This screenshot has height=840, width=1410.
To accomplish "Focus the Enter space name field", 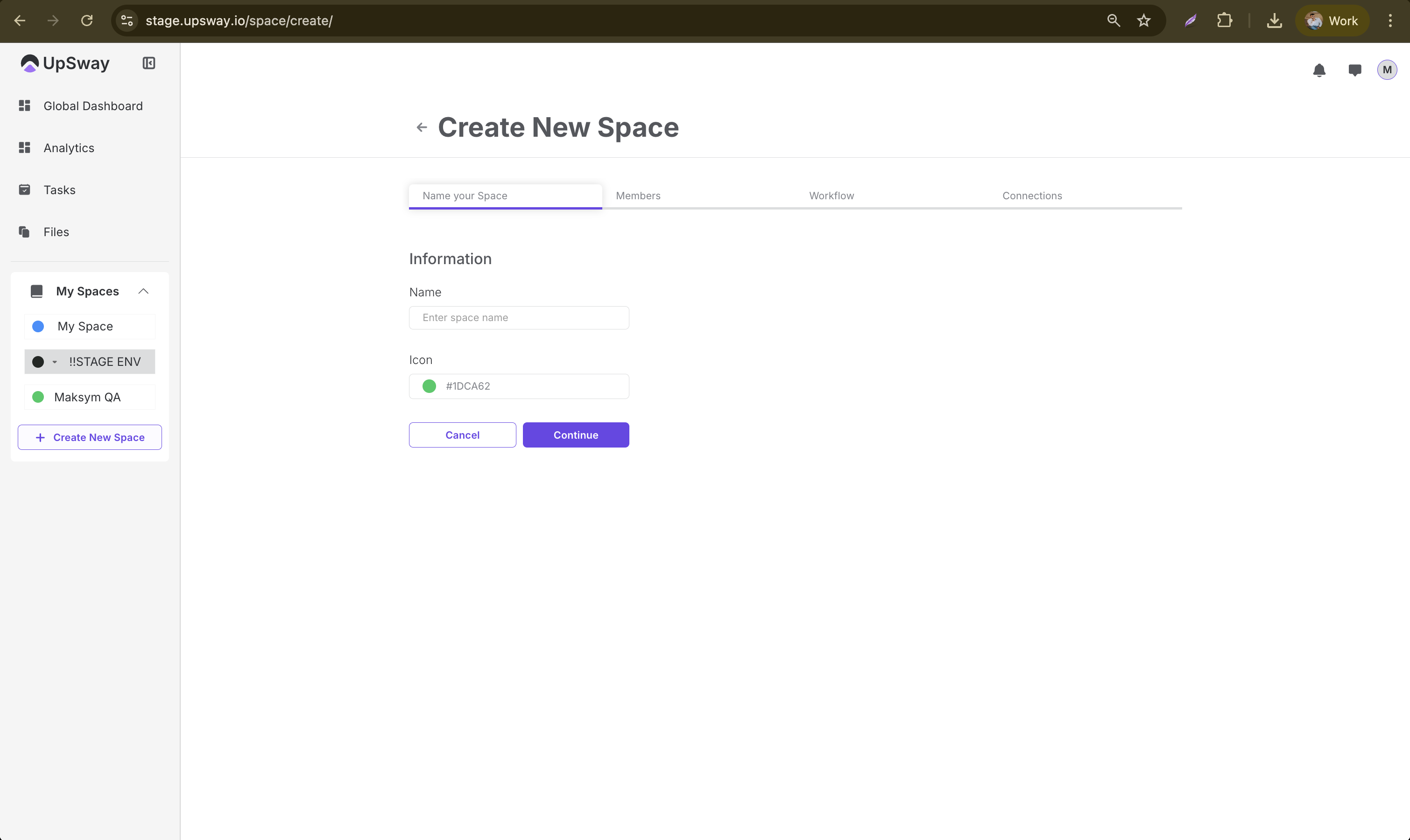I will [x=519, y=318].
